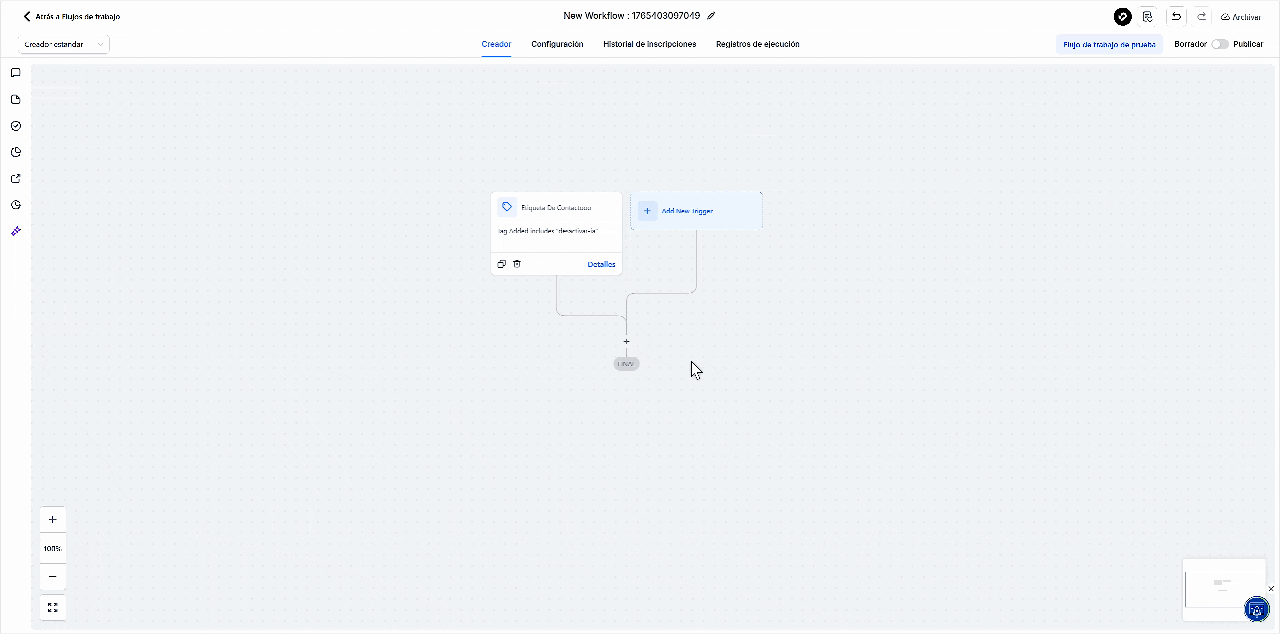Click Flujo de trabajo de prueba button
The width and height of the screenshot is (1280, 634).
pyautogui.click(x=1109, y=44)
